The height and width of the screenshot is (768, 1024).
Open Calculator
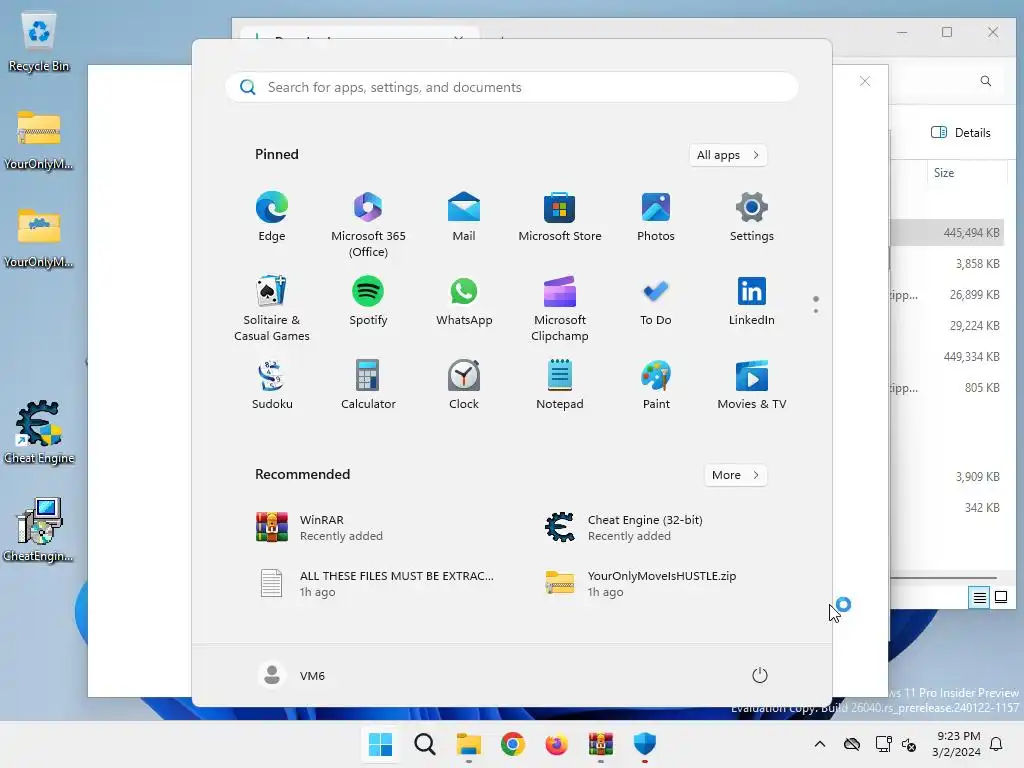click(x=368, y=385)
